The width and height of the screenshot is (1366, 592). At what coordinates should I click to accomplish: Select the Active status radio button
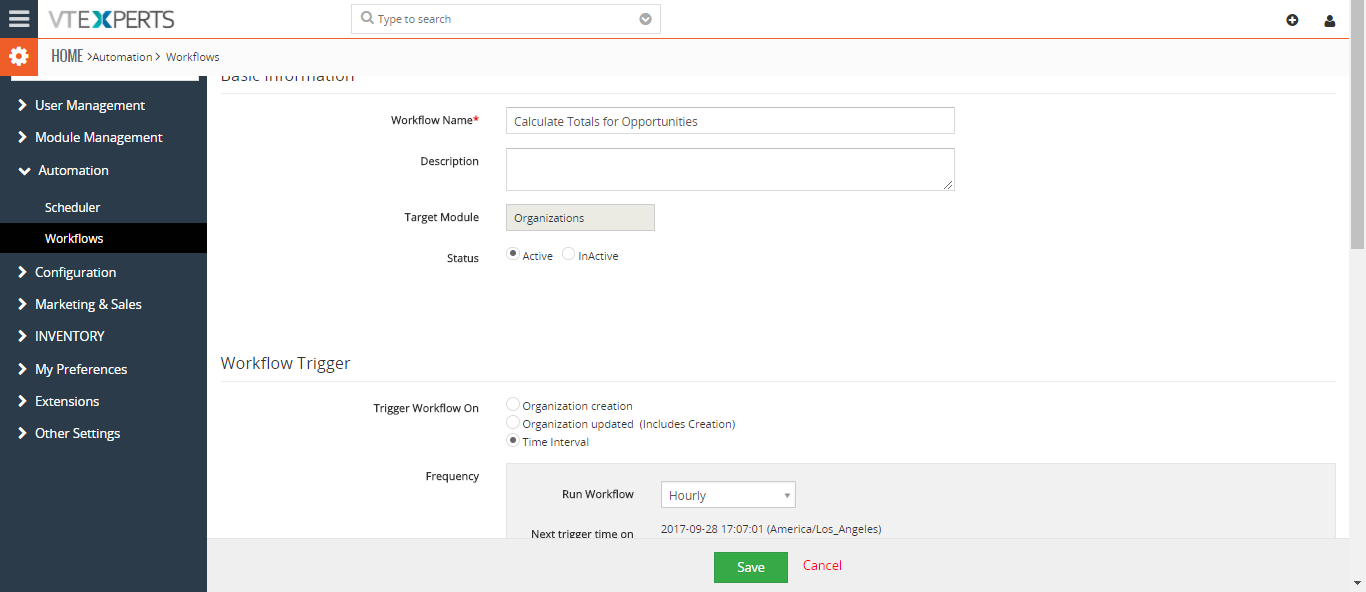[x=513, y=254]
